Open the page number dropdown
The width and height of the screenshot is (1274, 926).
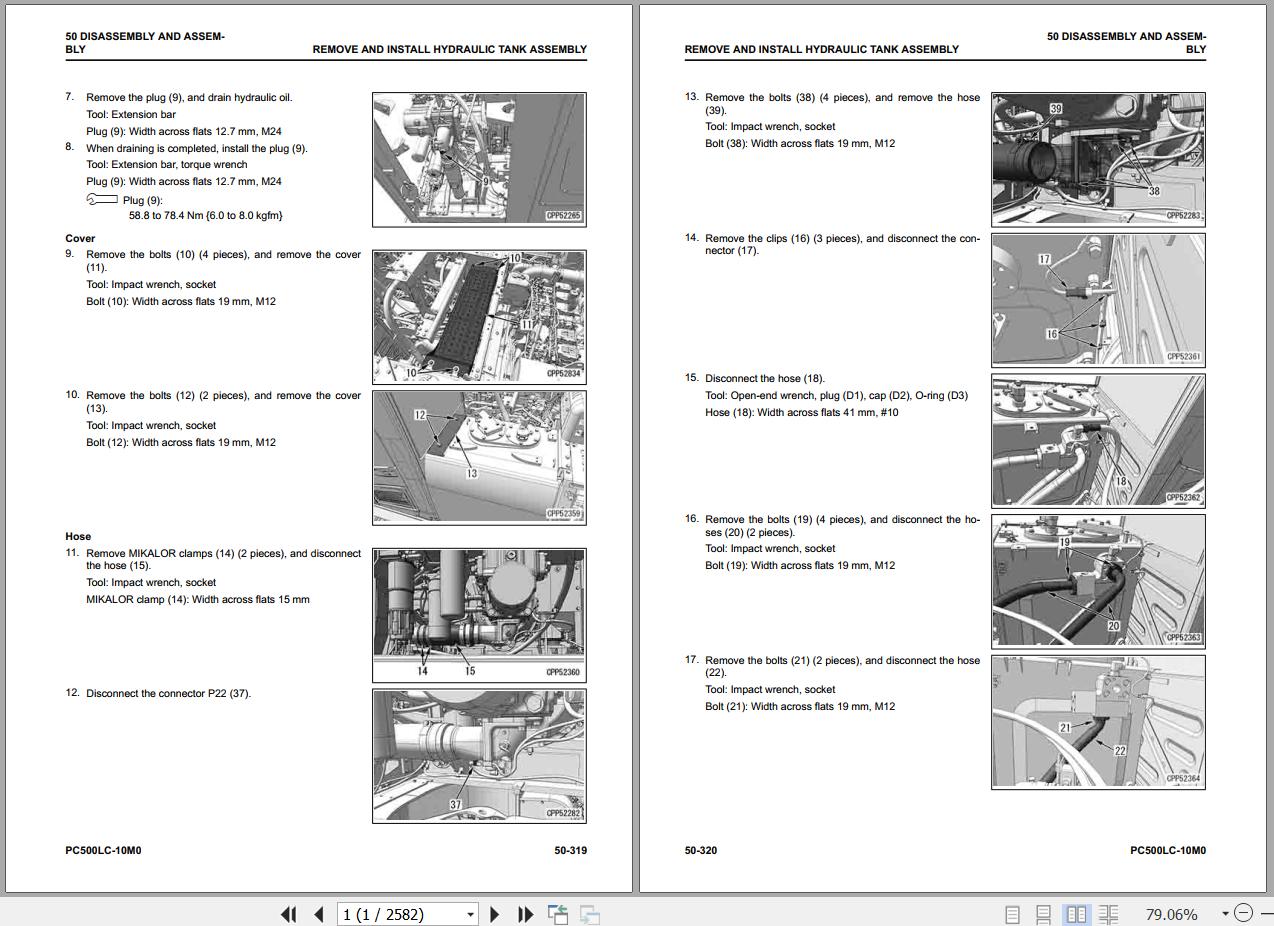coord(470,914)
